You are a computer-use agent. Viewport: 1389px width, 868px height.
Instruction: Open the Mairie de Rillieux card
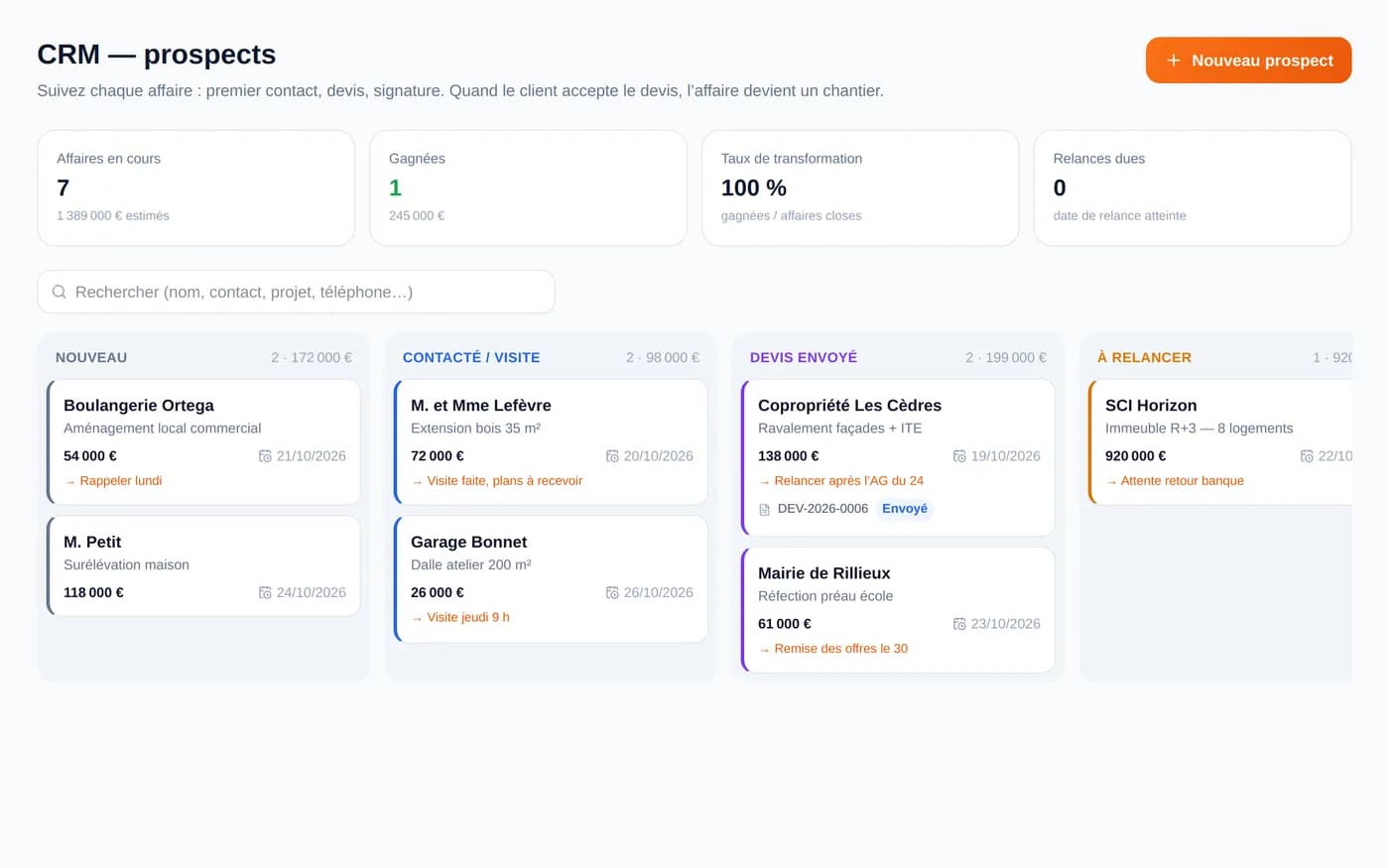pyautogui.click(x=898, y=610)
